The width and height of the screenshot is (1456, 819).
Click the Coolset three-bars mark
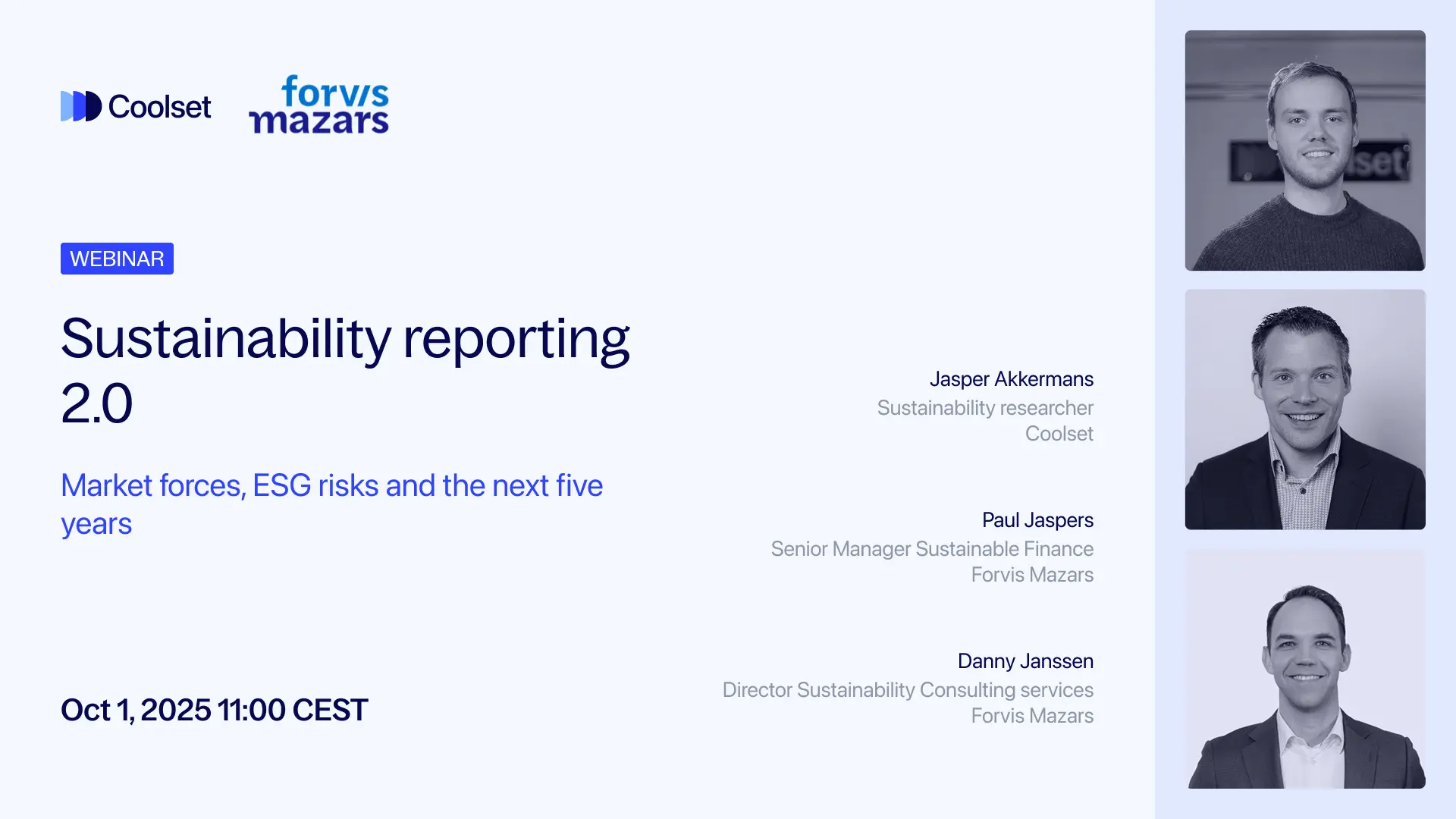(81, 105)
